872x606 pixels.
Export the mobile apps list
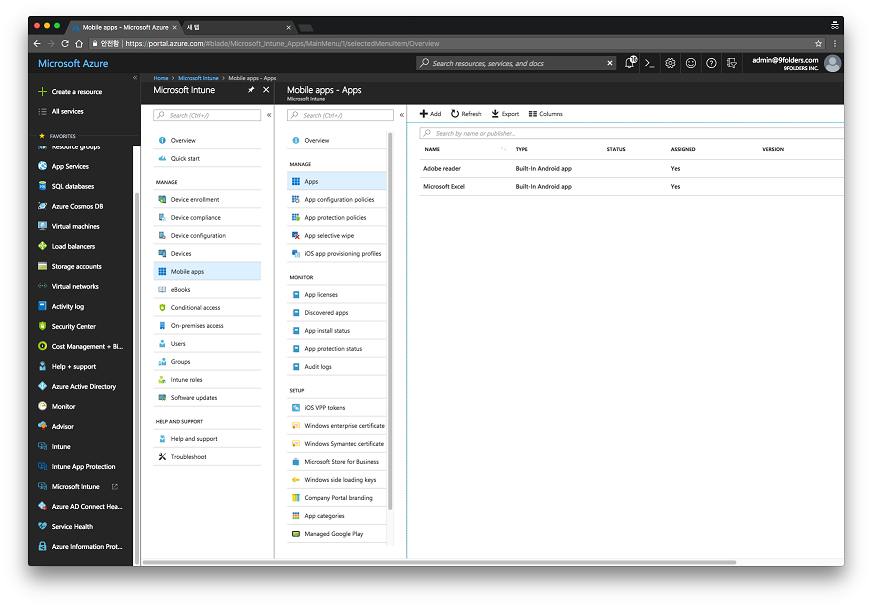[504, 113]
